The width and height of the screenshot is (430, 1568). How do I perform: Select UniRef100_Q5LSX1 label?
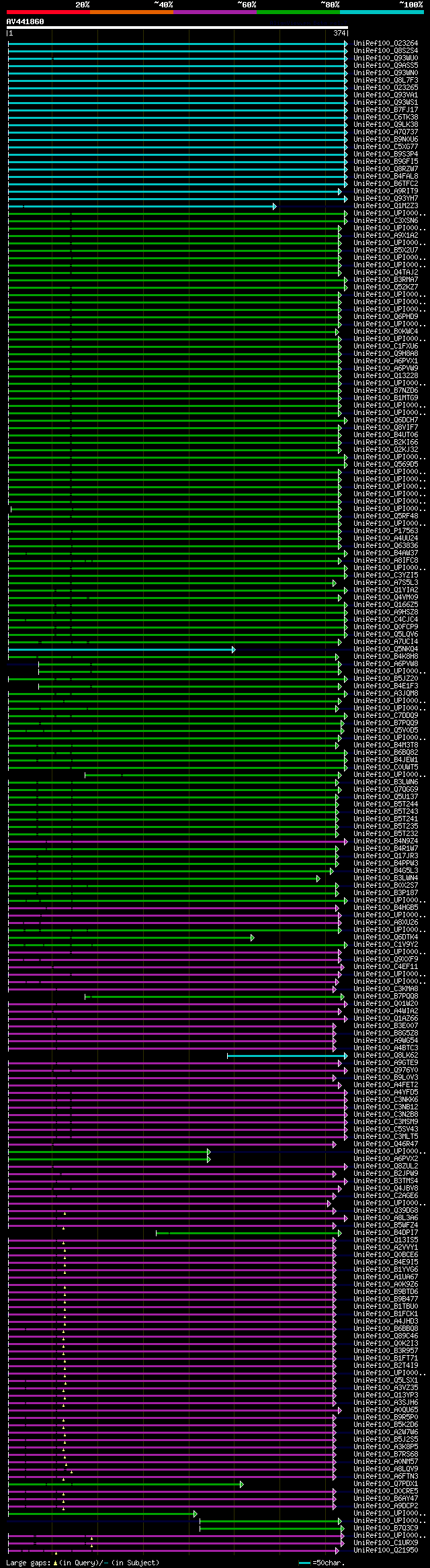[386, 1380]
